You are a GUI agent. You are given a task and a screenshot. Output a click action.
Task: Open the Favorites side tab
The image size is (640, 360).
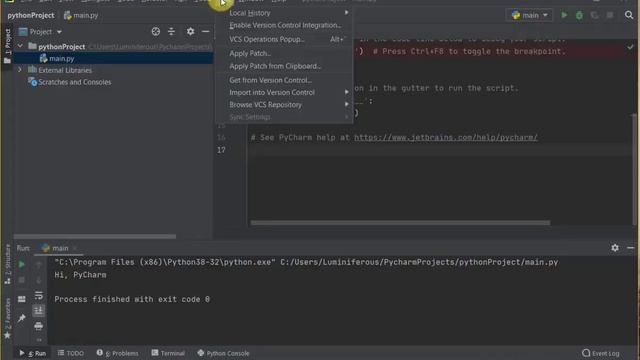point(7,318)
